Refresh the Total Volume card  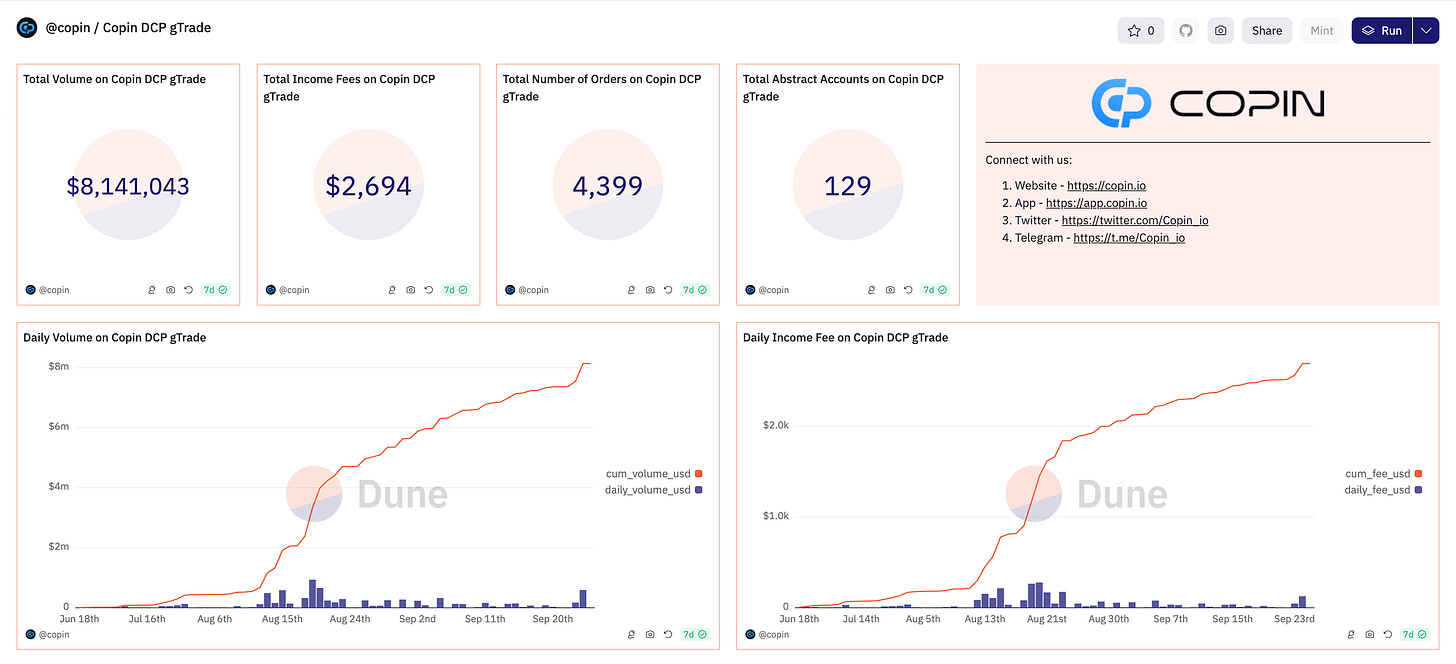pyautogui.click(x=188, y=290)
